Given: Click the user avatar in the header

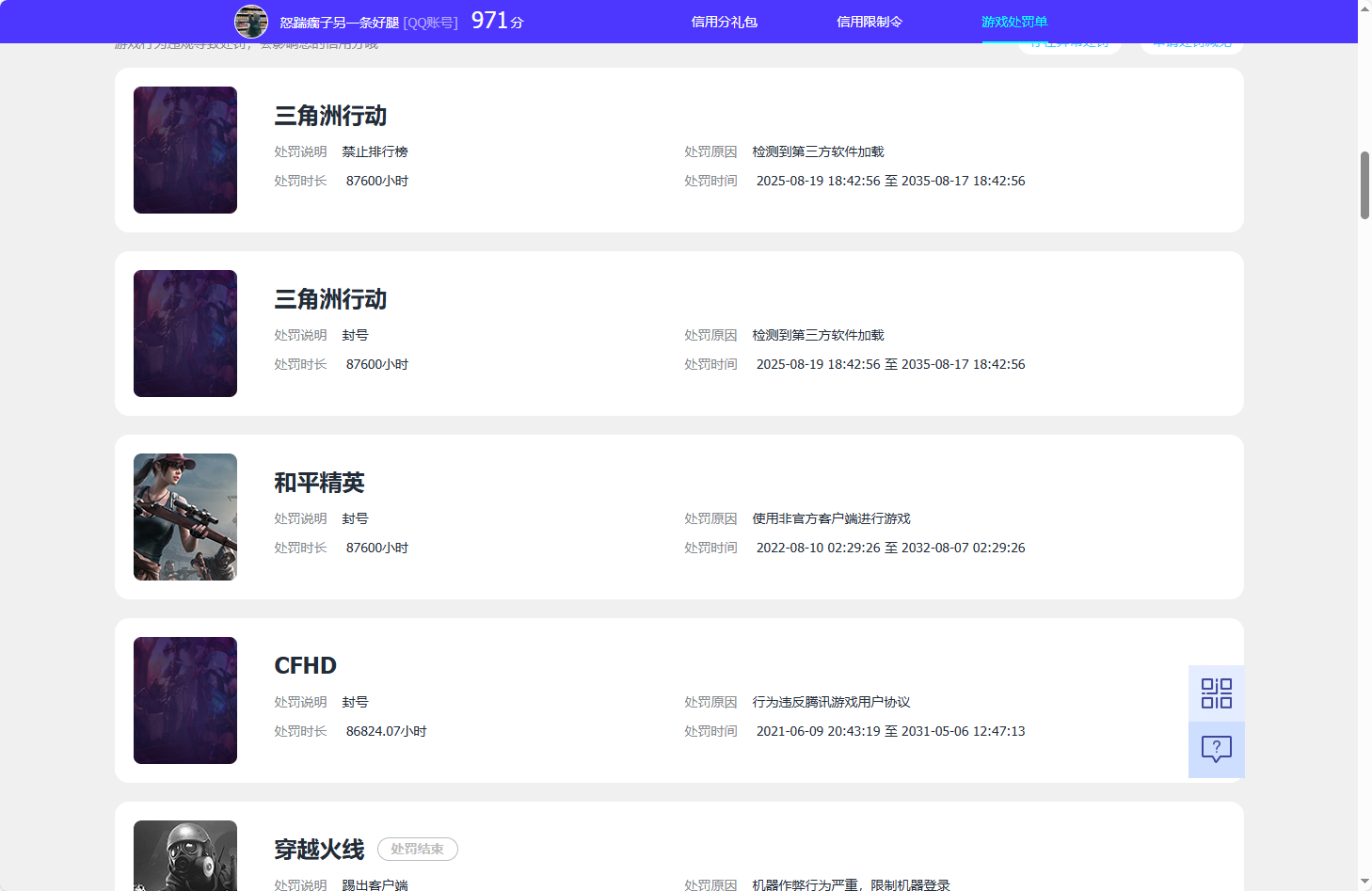Looking at the screenshot, I should pos(251,22).
